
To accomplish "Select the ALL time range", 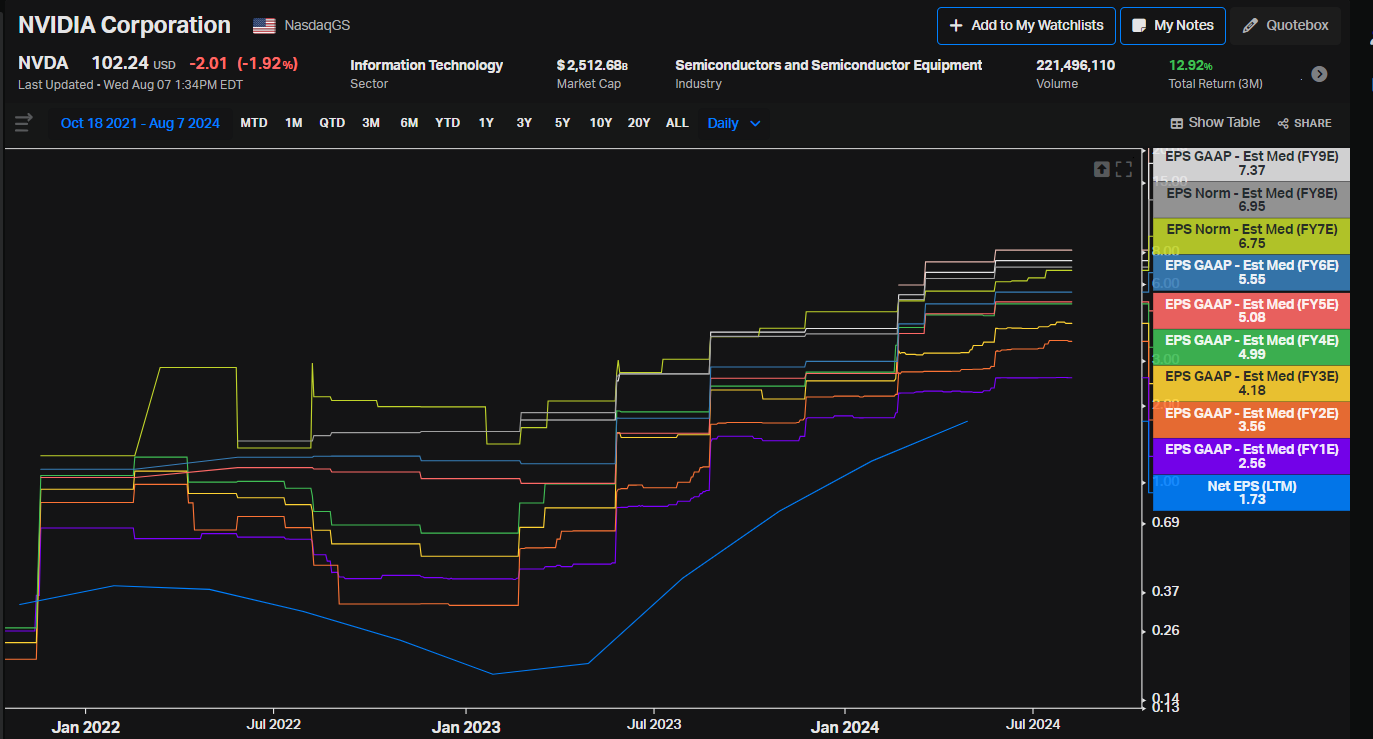I will coord(677,123).
